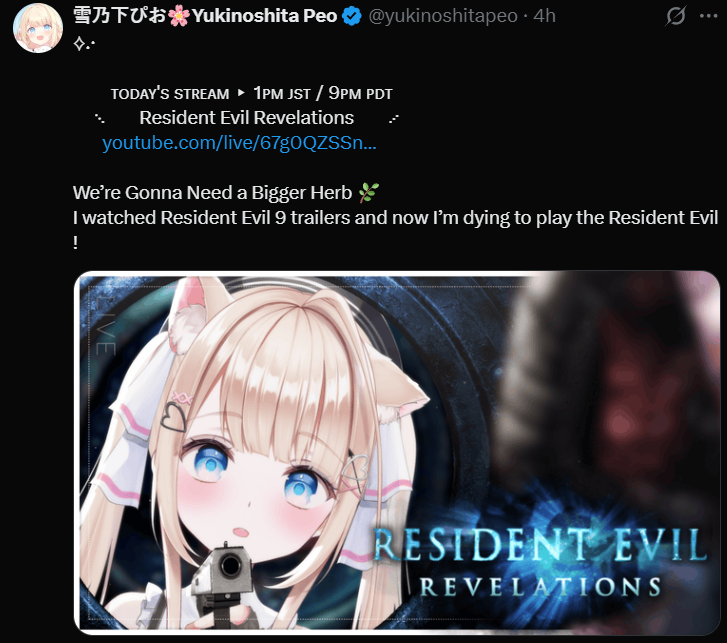Click the heart hair clip in the thumbnail
Image resolution: width=727 pixels, height=643 pixels.
tap(174, 415)
